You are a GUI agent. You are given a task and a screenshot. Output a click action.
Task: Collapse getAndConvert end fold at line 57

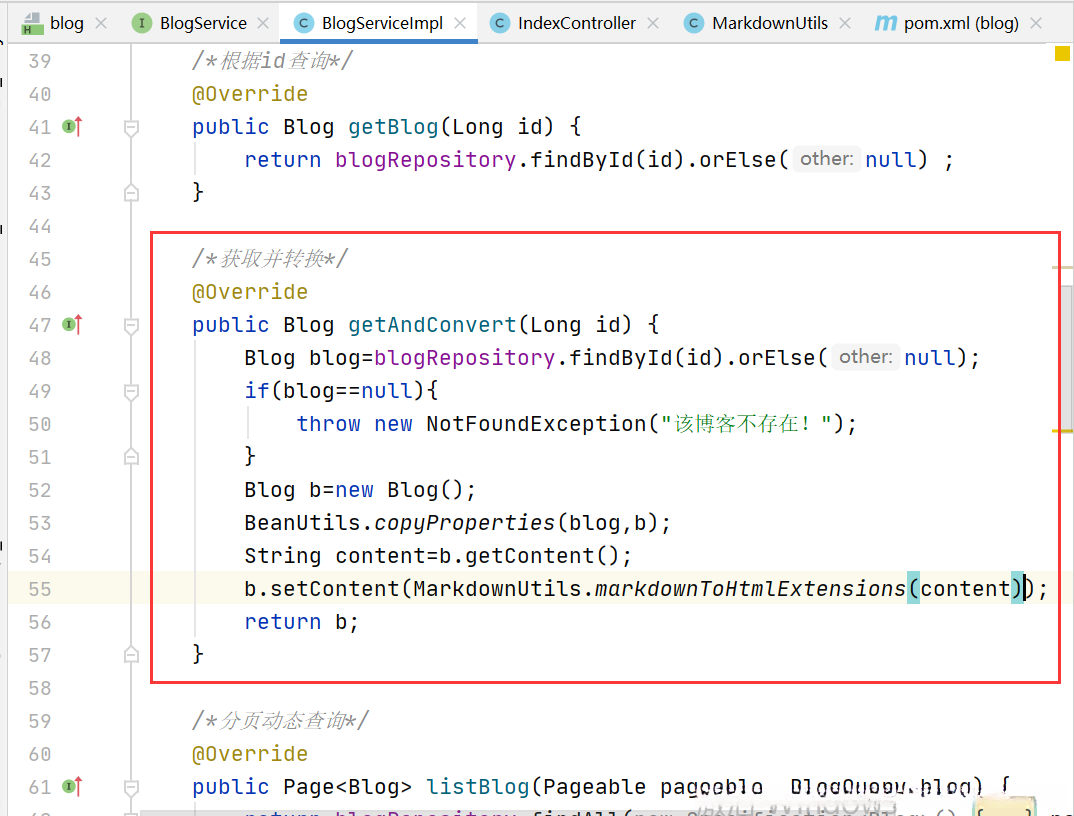132,655
